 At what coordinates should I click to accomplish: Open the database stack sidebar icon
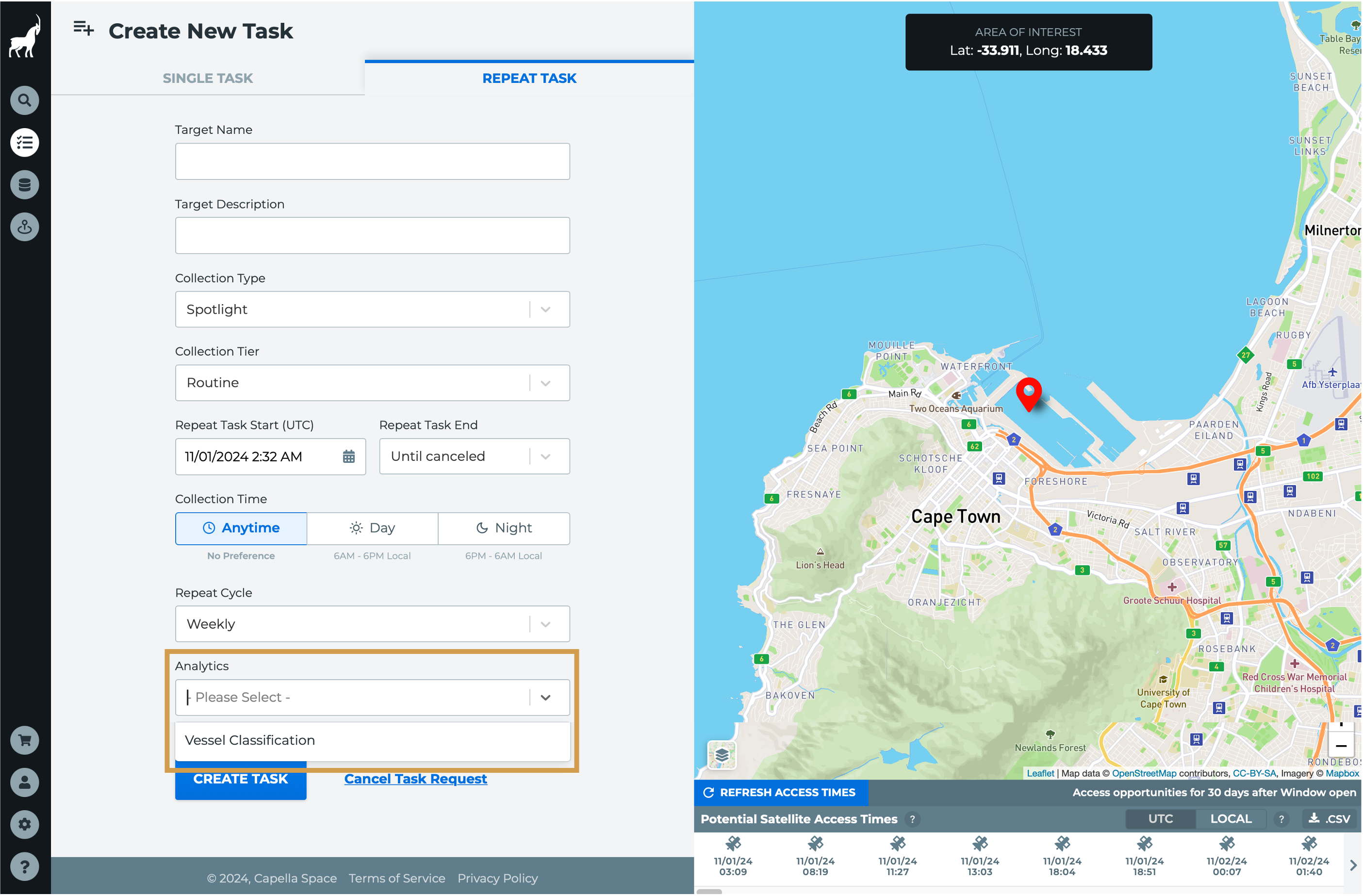(25, 185)
